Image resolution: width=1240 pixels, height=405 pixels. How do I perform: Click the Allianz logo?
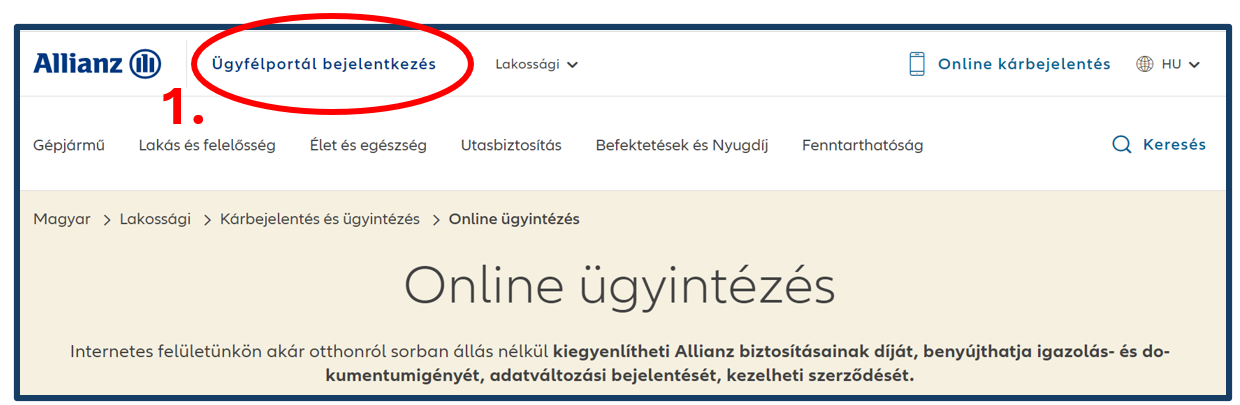[x=97, y=64]
